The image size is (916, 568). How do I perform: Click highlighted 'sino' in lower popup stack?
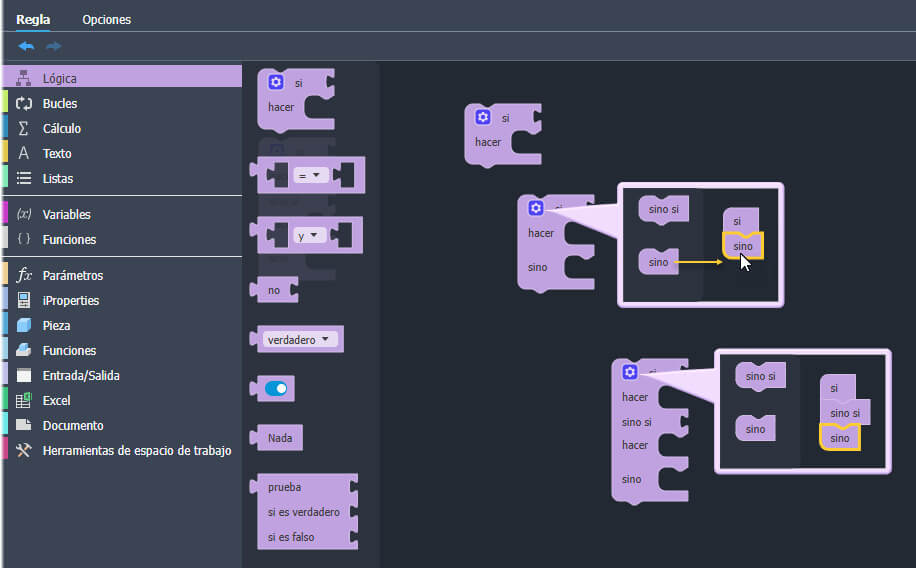[840, 438]
